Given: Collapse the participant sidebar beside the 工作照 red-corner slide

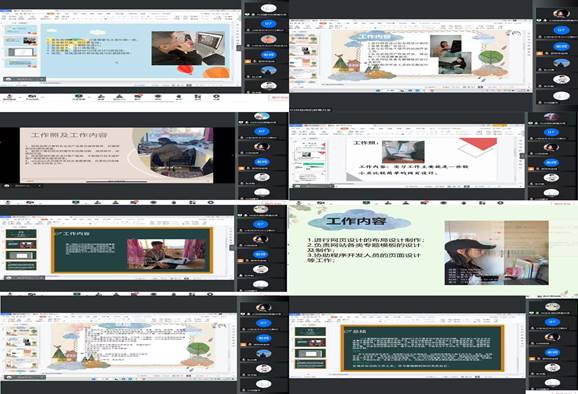Looking at the screenshot, I should point(522,156).
